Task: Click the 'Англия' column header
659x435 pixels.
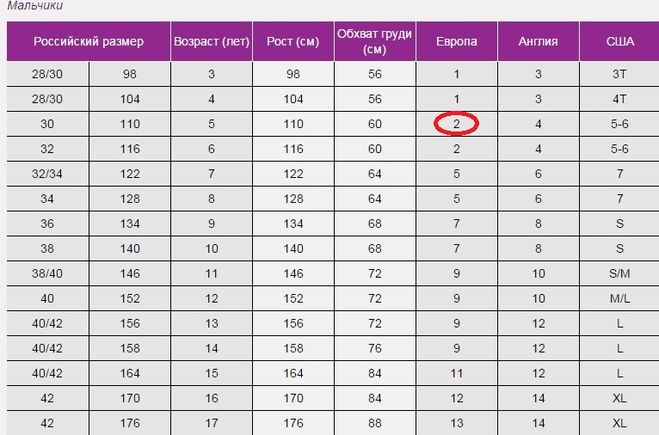Action: tap(538, 42)
